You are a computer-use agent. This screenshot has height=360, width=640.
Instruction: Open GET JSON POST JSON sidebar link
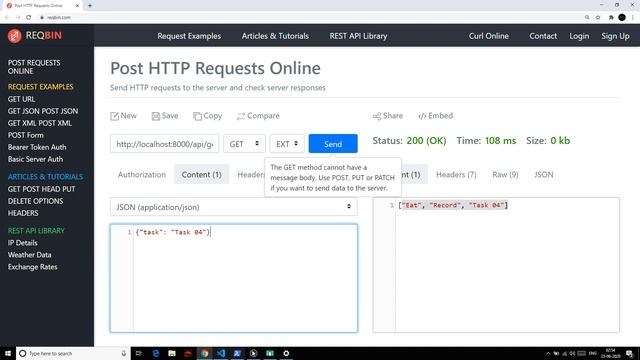pos(43,111)
